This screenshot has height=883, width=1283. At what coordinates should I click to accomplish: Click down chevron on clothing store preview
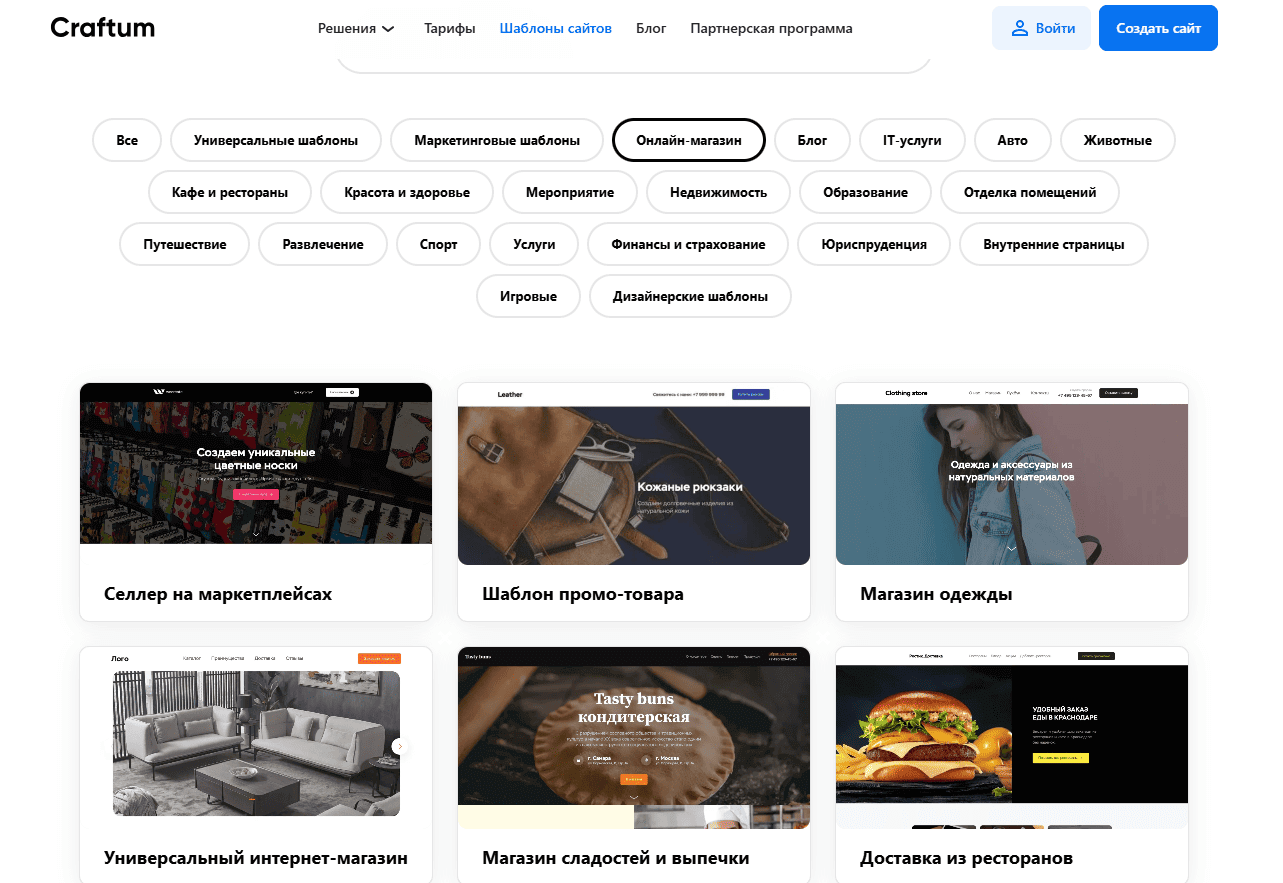(1011, 548)
